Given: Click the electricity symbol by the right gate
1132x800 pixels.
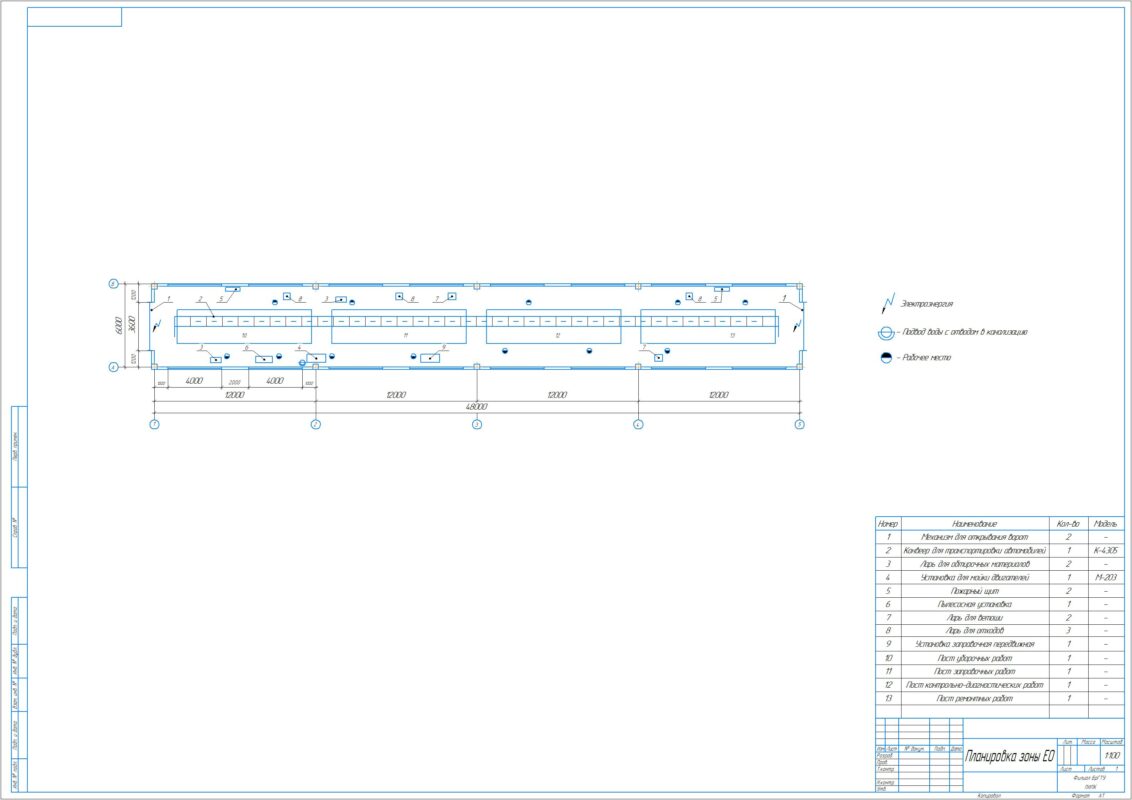Looking at the screenshot, I should 797,326.
